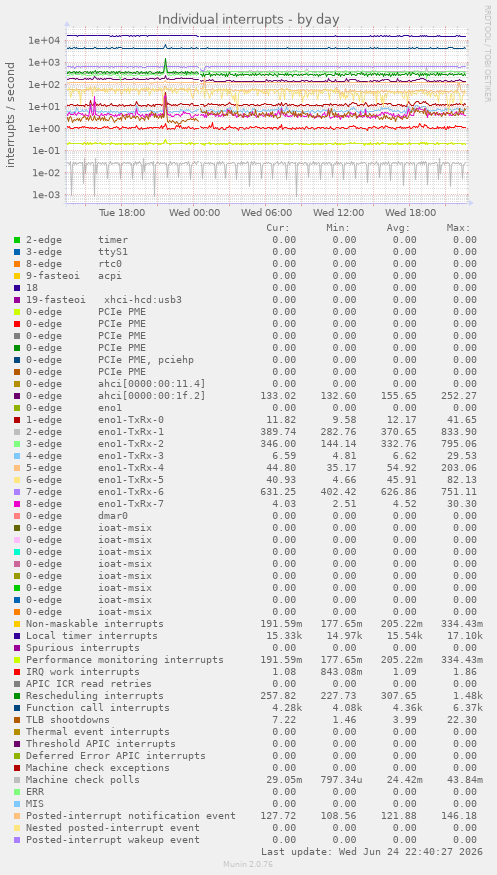Image resolution: width=497 pixels, height=875 pixels.
Task: Click the magenta swatch for enol-TxRx-7
Action: tap(17, 504)
